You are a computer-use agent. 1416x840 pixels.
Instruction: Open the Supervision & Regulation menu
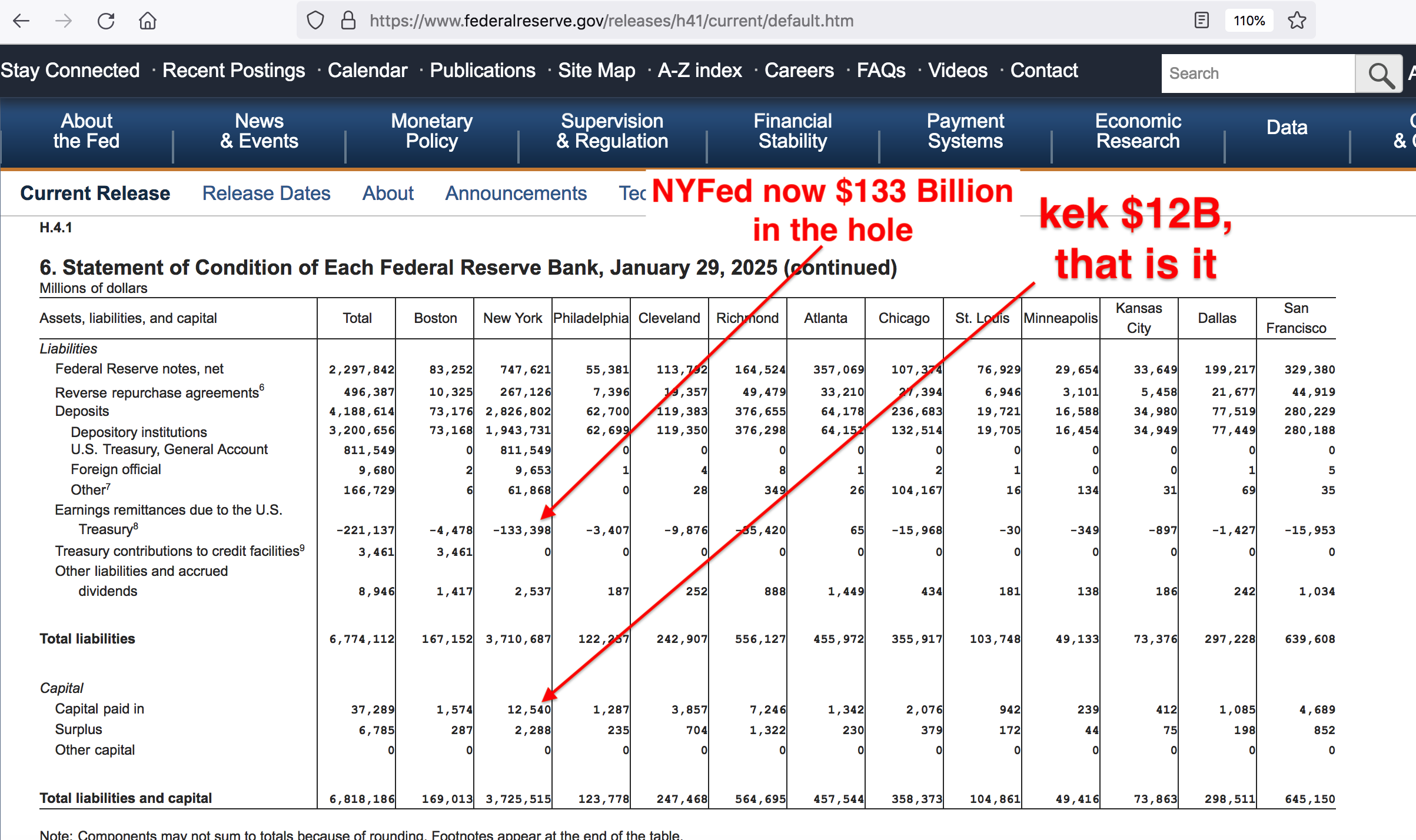(612, 131)
